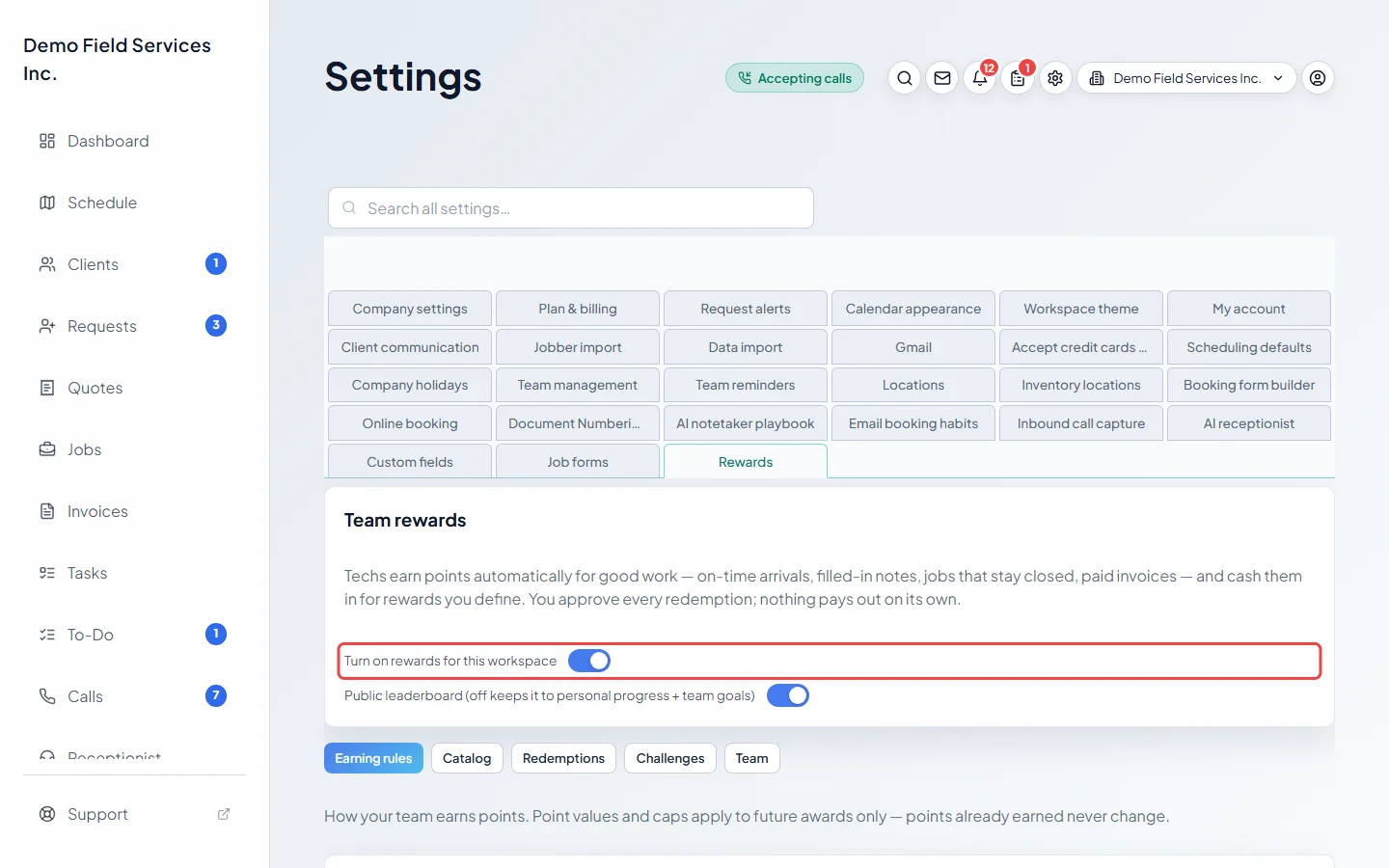Open the Quotes document icon

(47, 388)
